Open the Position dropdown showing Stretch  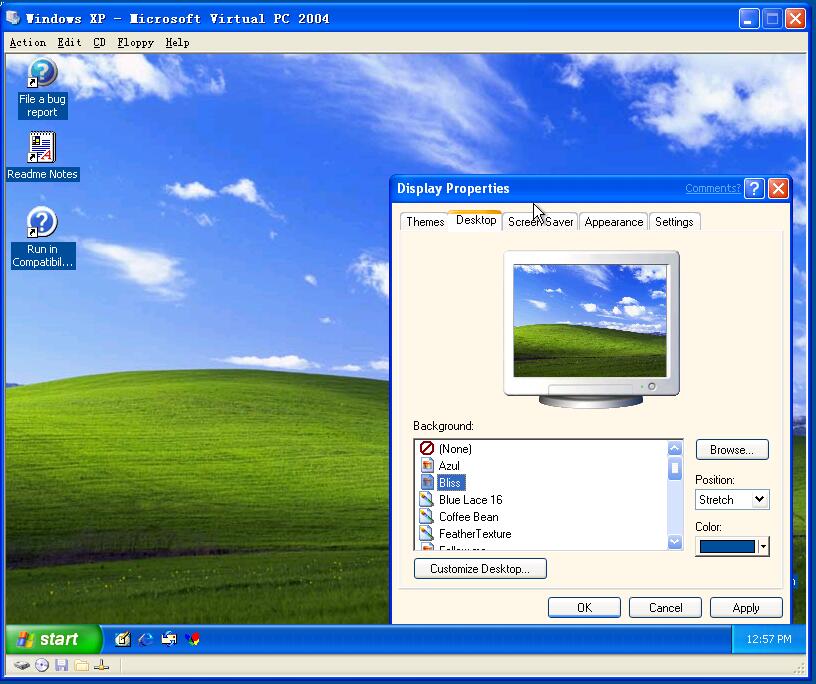(732, 500)
